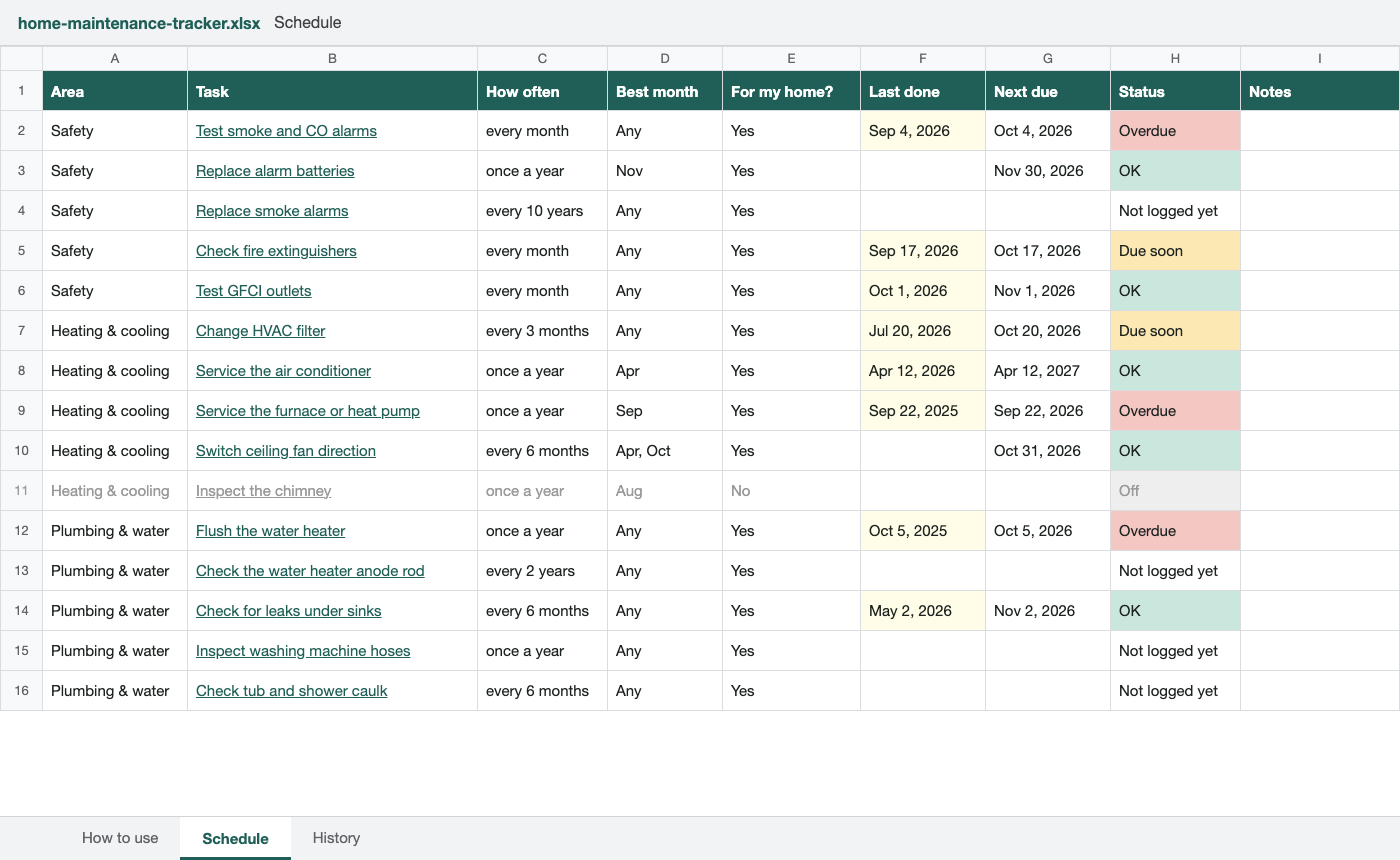The image size is (1400, 860).
Task: Open the Test smoke and CO alarms link
Action: coord(286,131)
